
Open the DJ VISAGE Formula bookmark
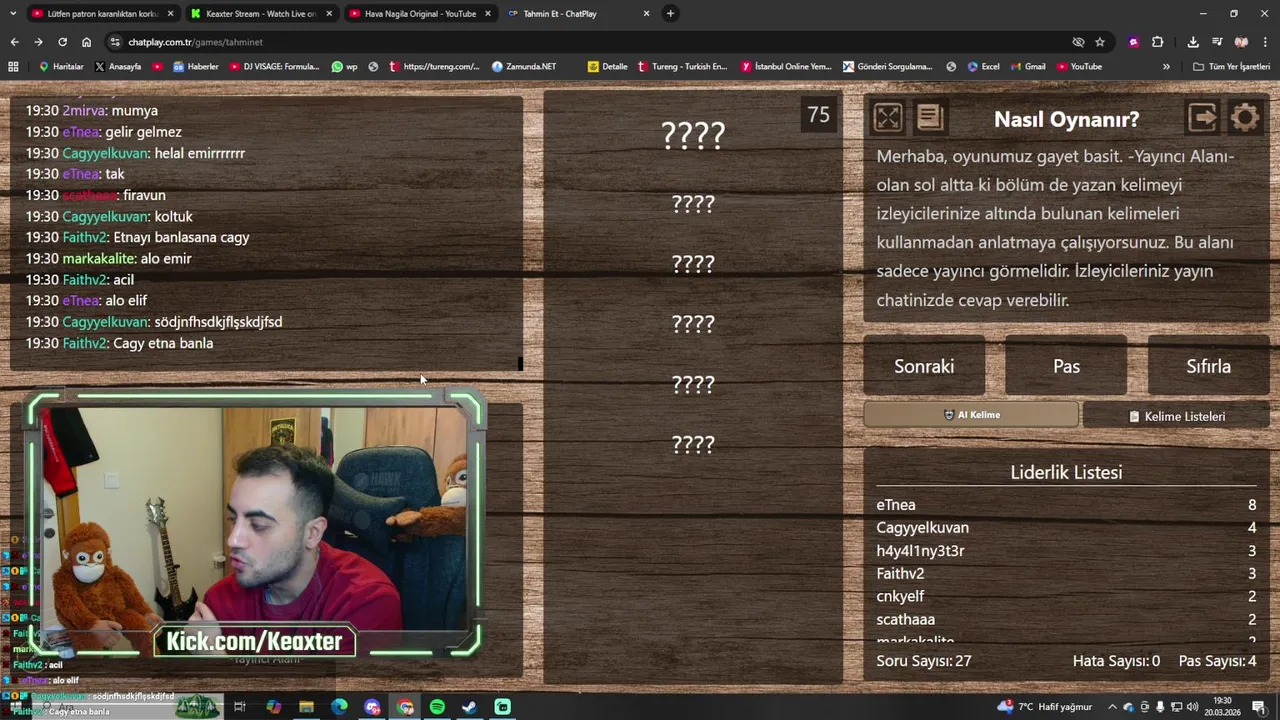tap(274, 67)
